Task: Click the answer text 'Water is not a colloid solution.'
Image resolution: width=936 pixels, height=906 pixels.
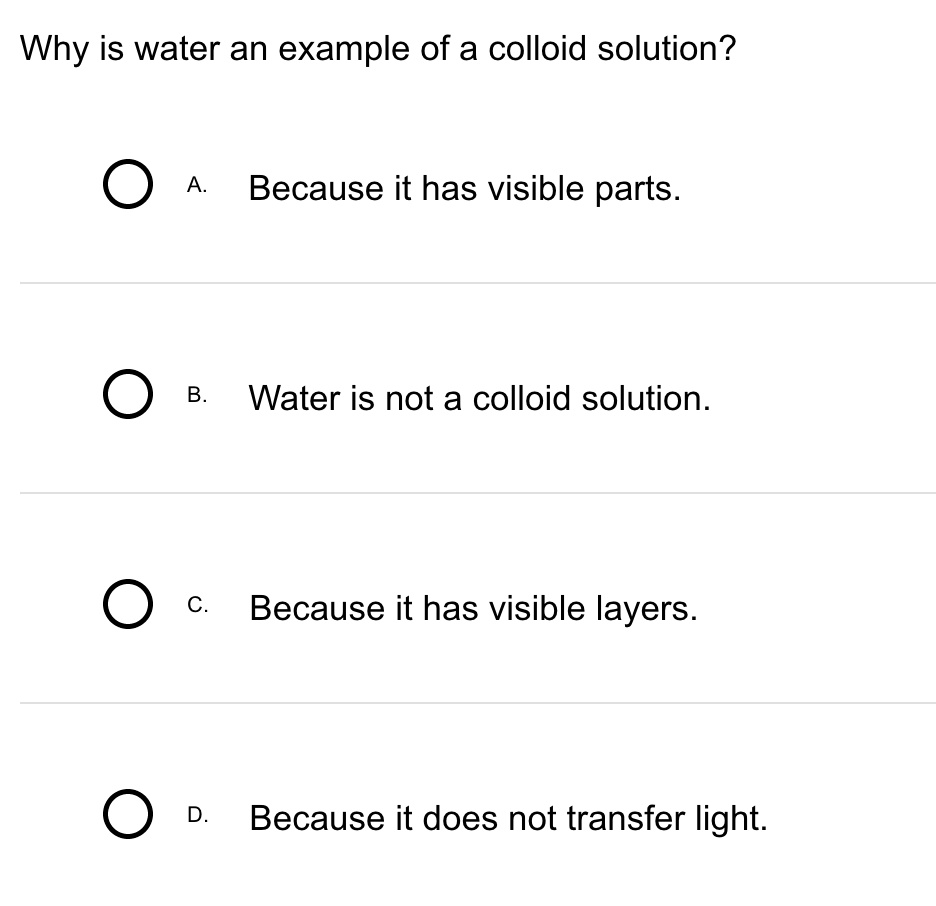Action: pos(479,398)
